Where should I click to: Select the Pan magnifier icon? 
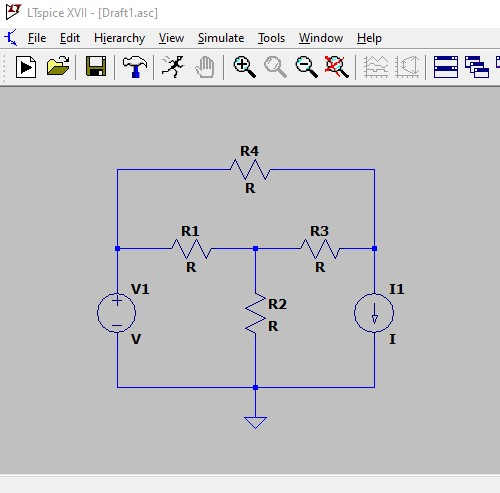pos(275,67)
